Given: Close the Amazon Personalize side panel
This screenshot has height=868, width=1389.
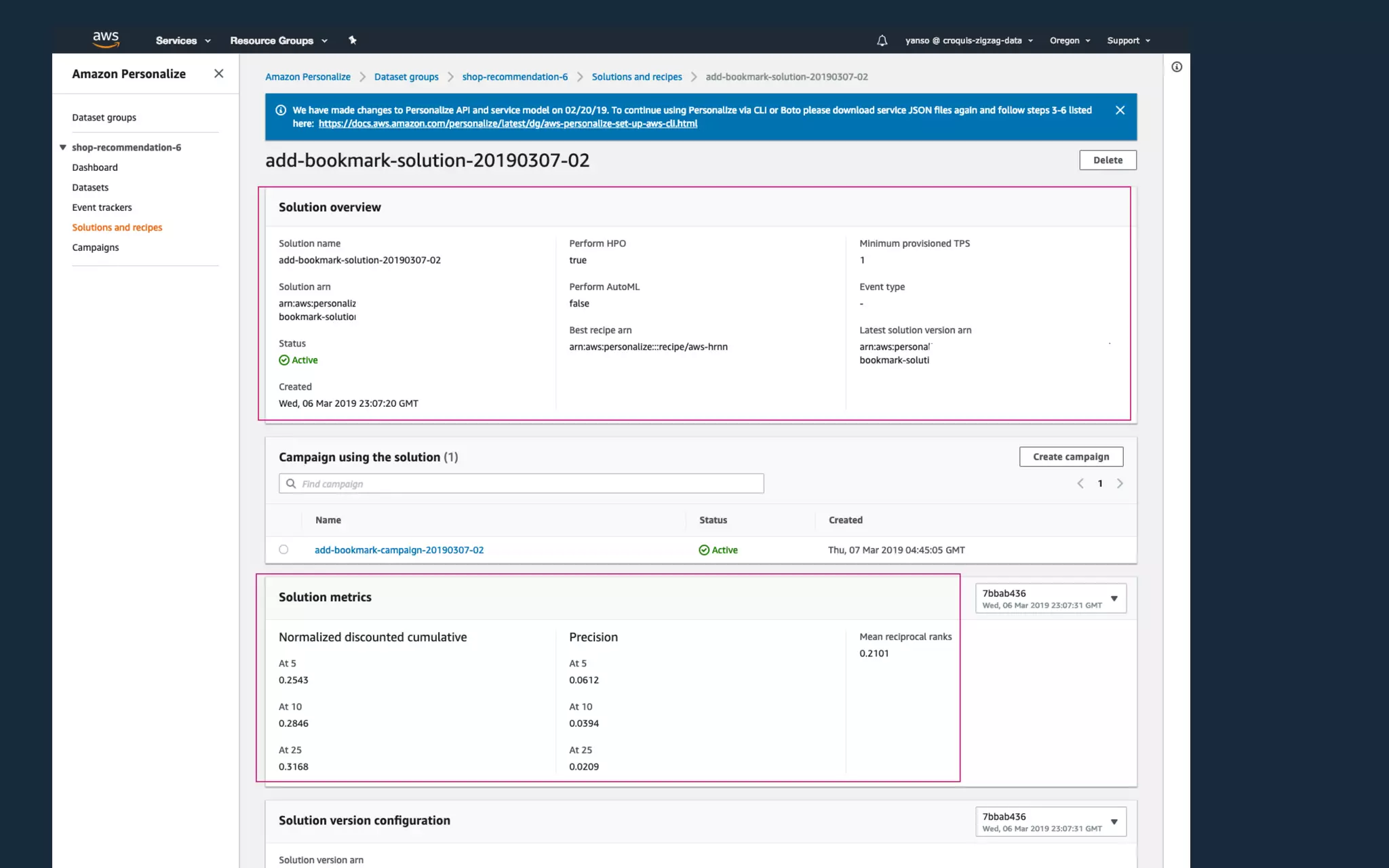Looking at the screenshot, I should click(x=218, y=73).
